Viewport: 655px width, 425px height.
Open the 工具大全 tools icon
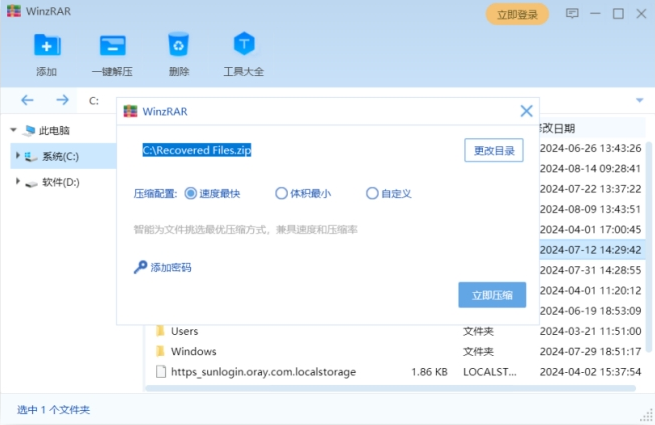244,43
